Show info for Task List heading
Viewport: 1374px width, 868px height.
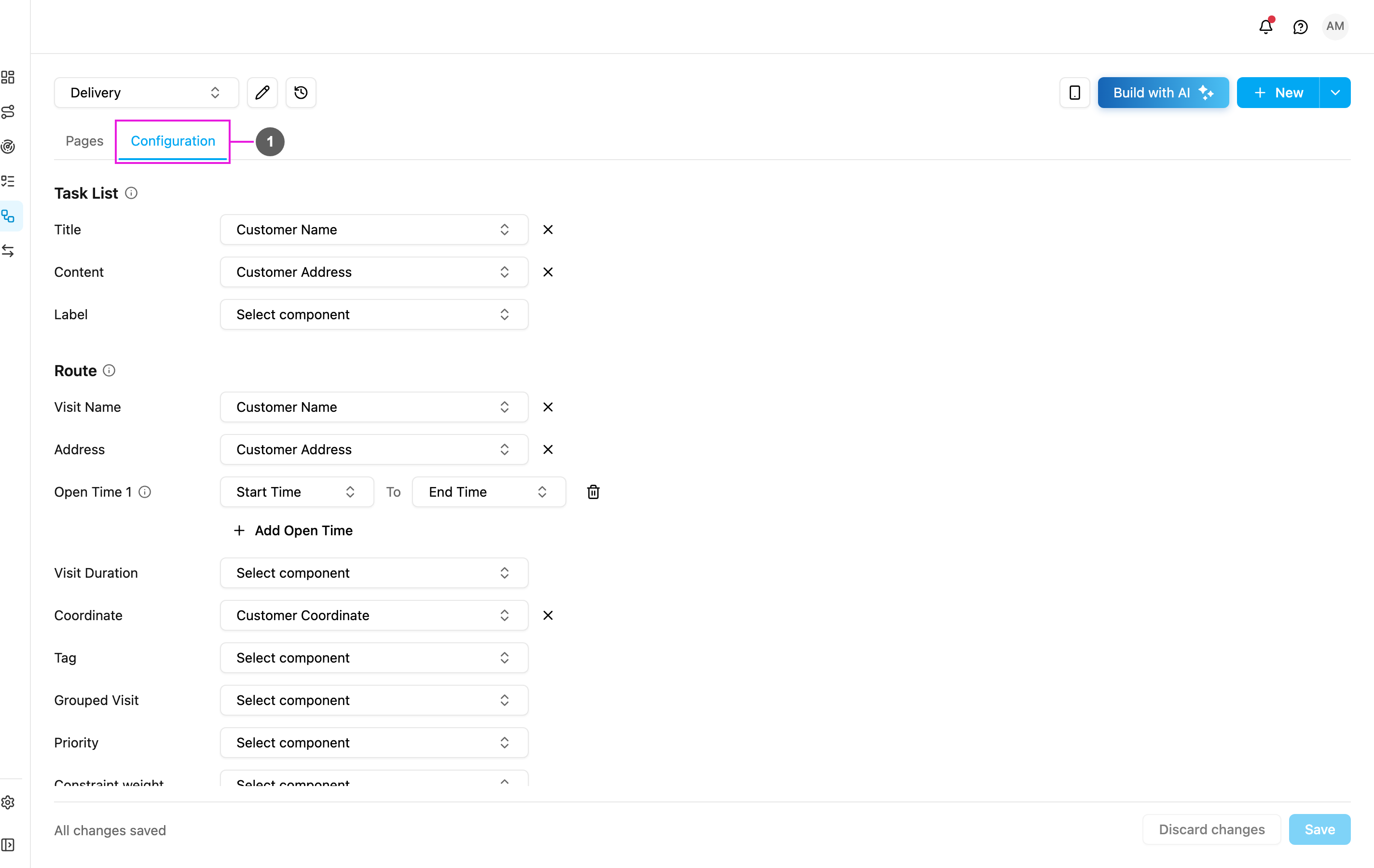tap(131, 193)
